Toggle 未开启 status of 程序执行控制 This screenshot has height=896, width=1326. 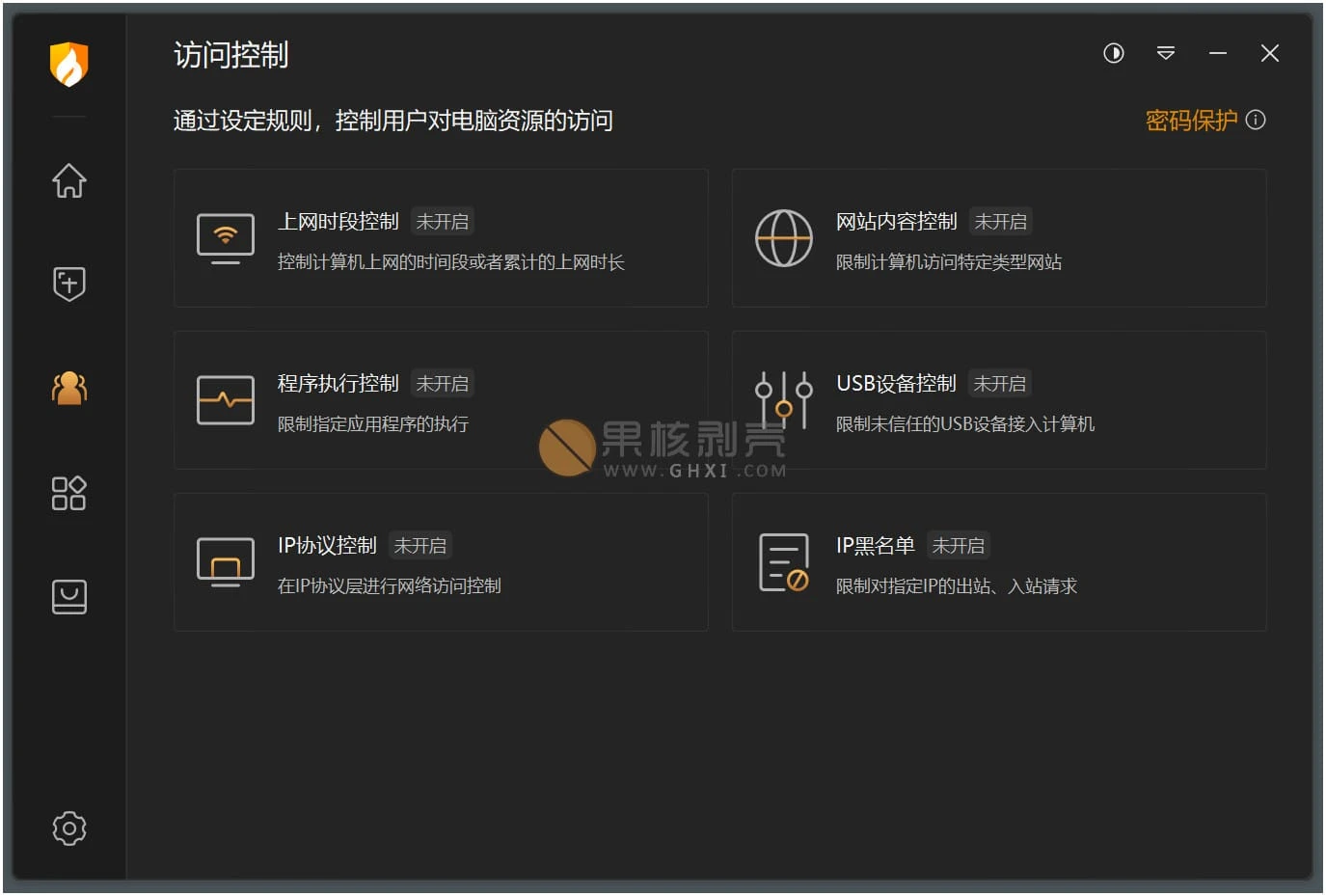pyautogui.click(x=443, y=384)
